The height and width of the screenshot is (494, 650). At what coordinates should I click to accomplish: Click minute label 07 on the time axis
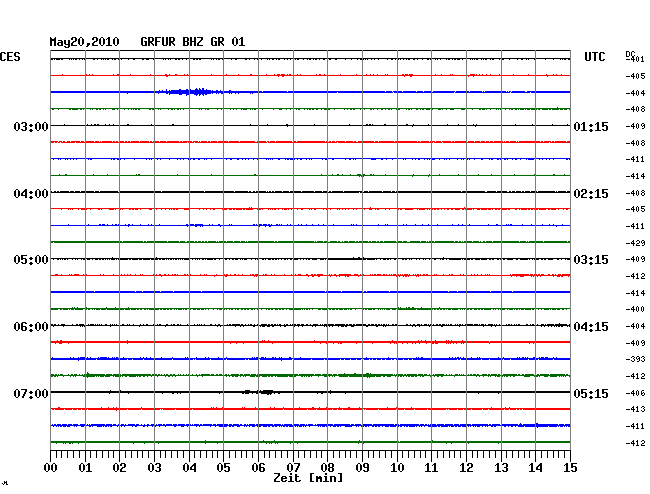point(293,468)
